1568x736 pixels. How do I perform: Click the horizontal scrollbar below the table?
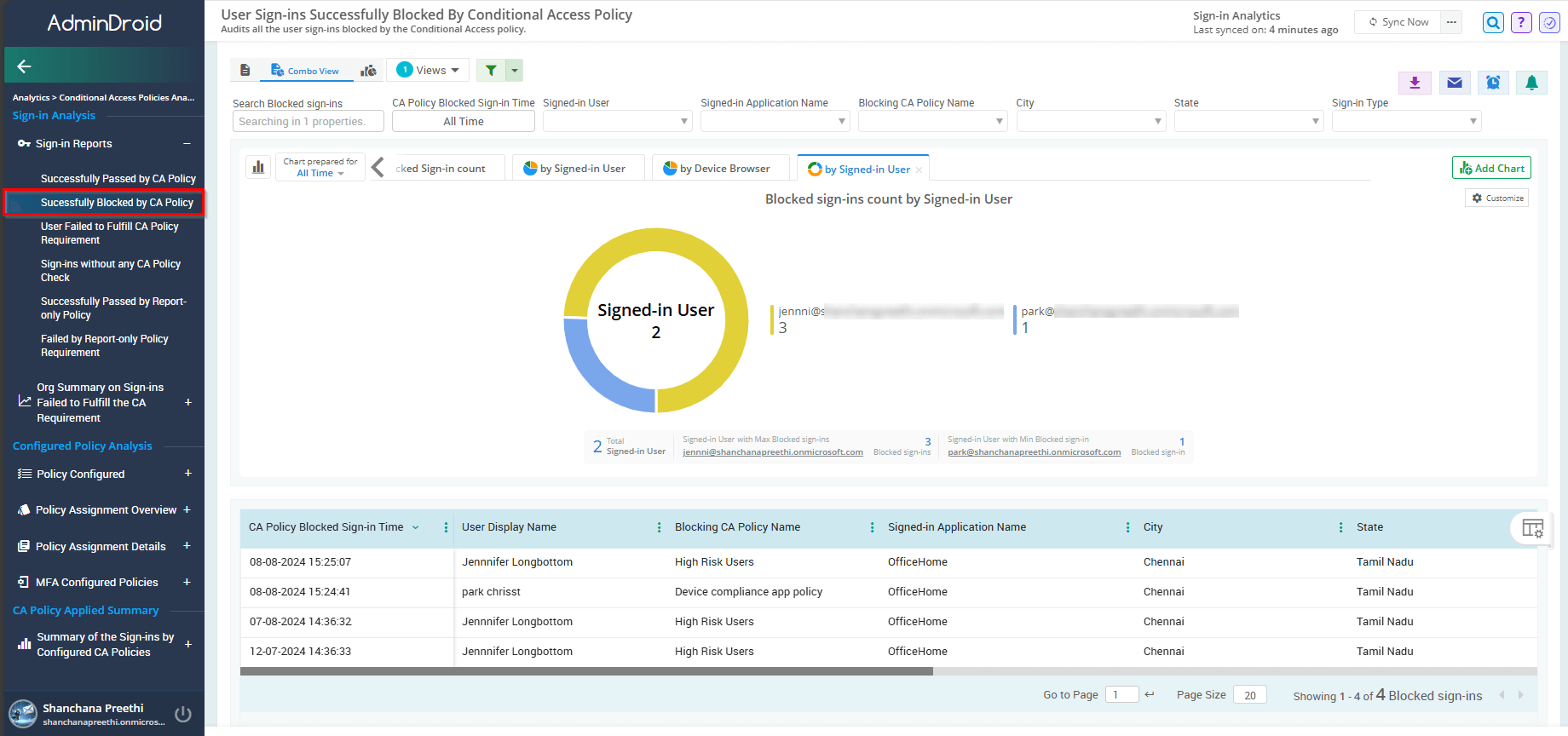tap(586, 671)
